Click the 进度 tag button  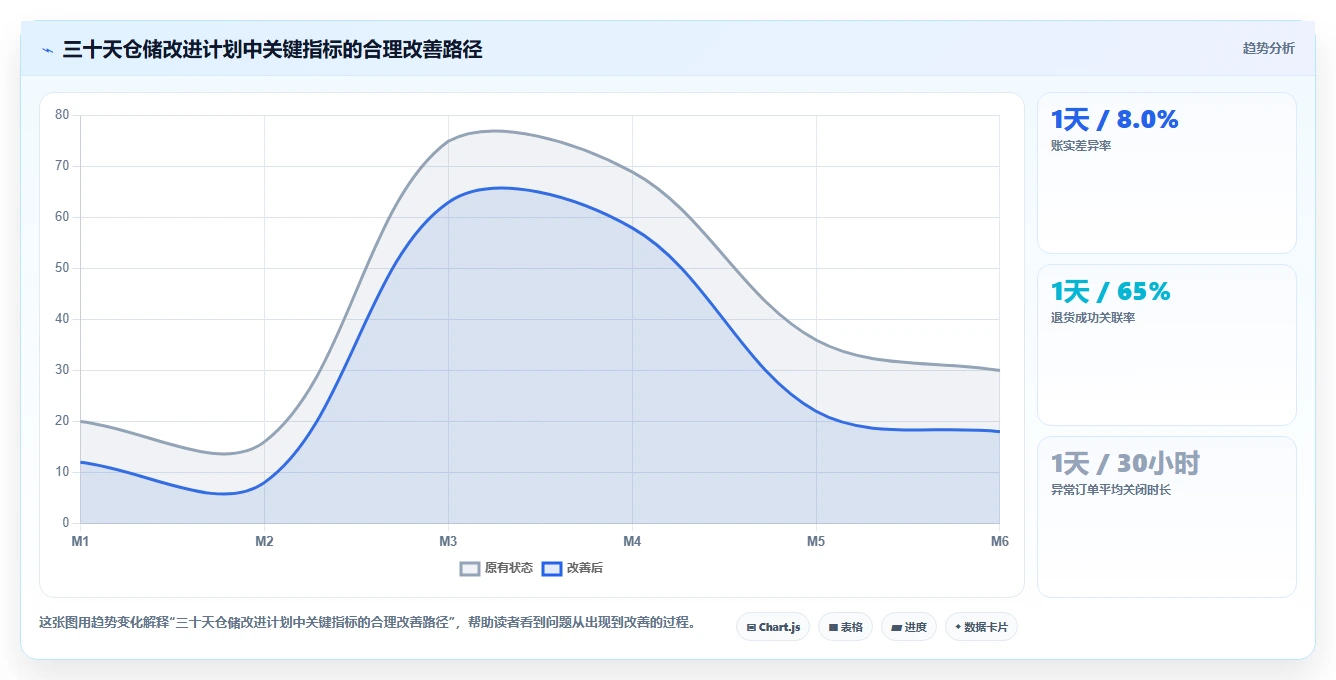point(908,627)
